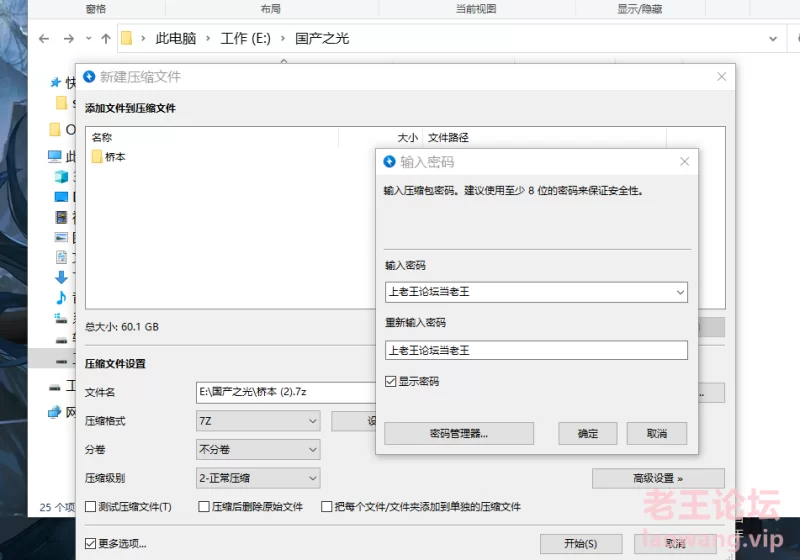Viewport: 800px width, 560px height.
Task: Open the Documents icon in sidebar
Action: pos(61,257)
